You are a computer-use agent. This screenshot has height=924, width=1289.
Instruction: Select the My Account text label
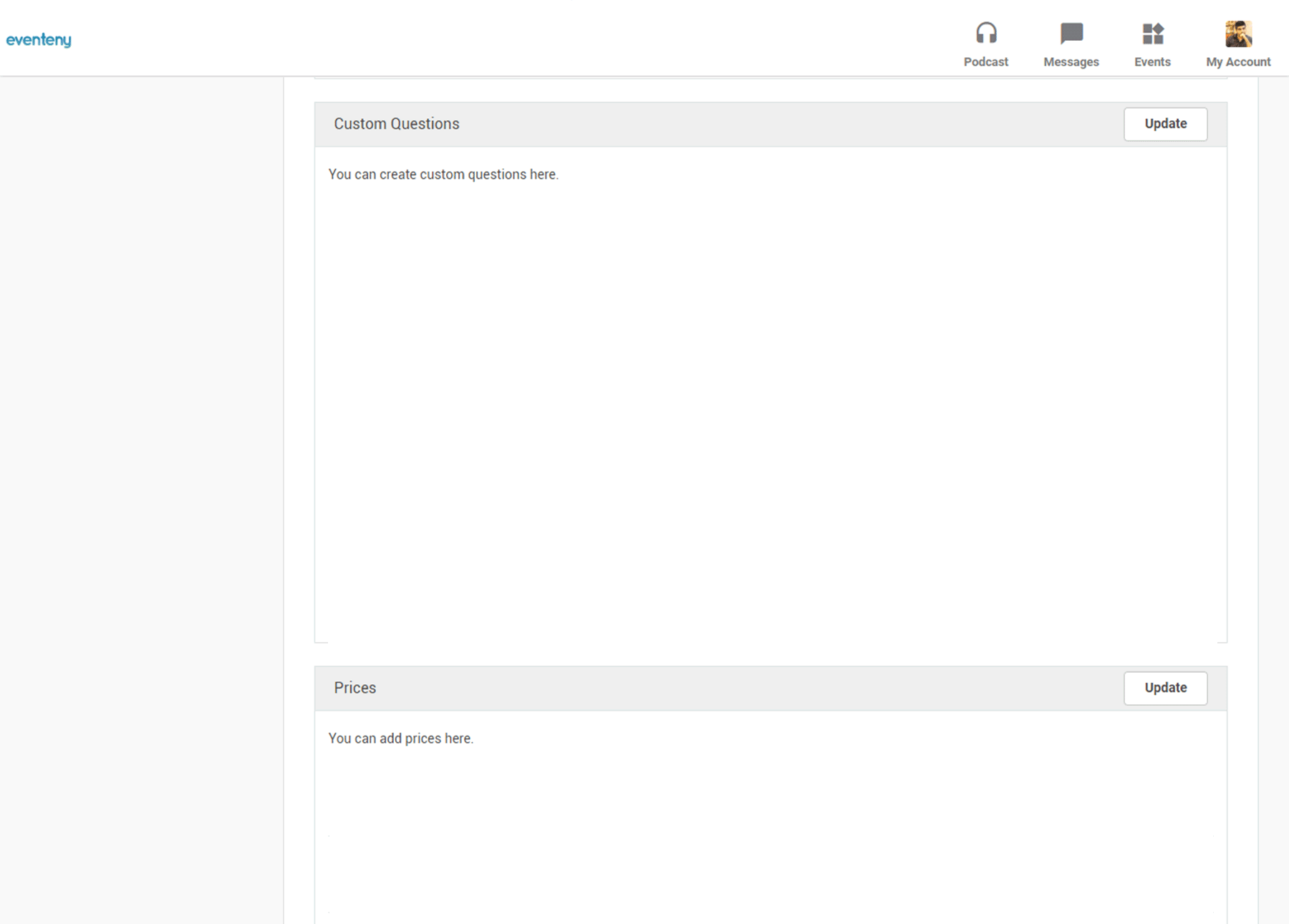1237,62
